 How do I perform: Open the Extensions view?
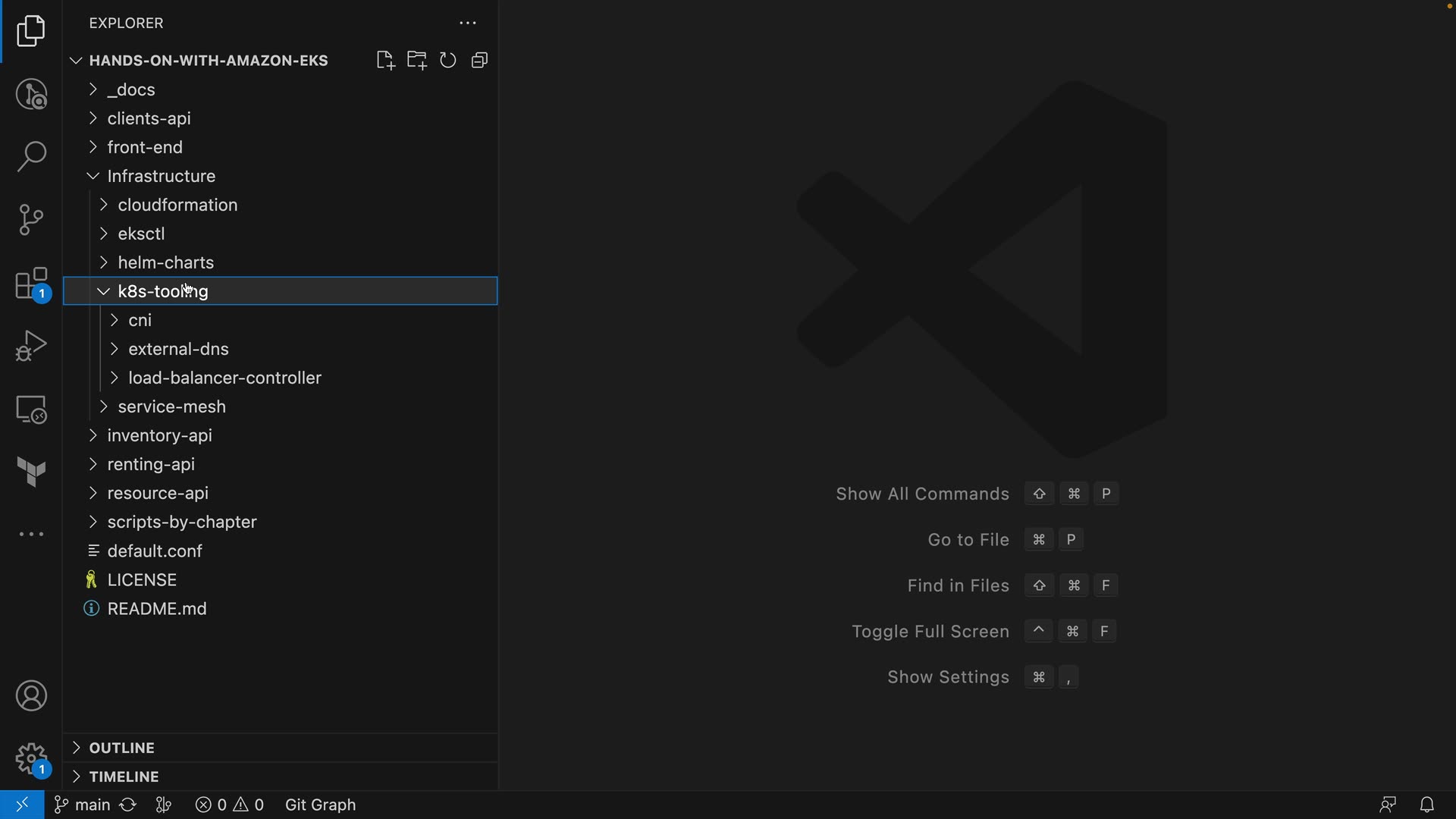31,284
